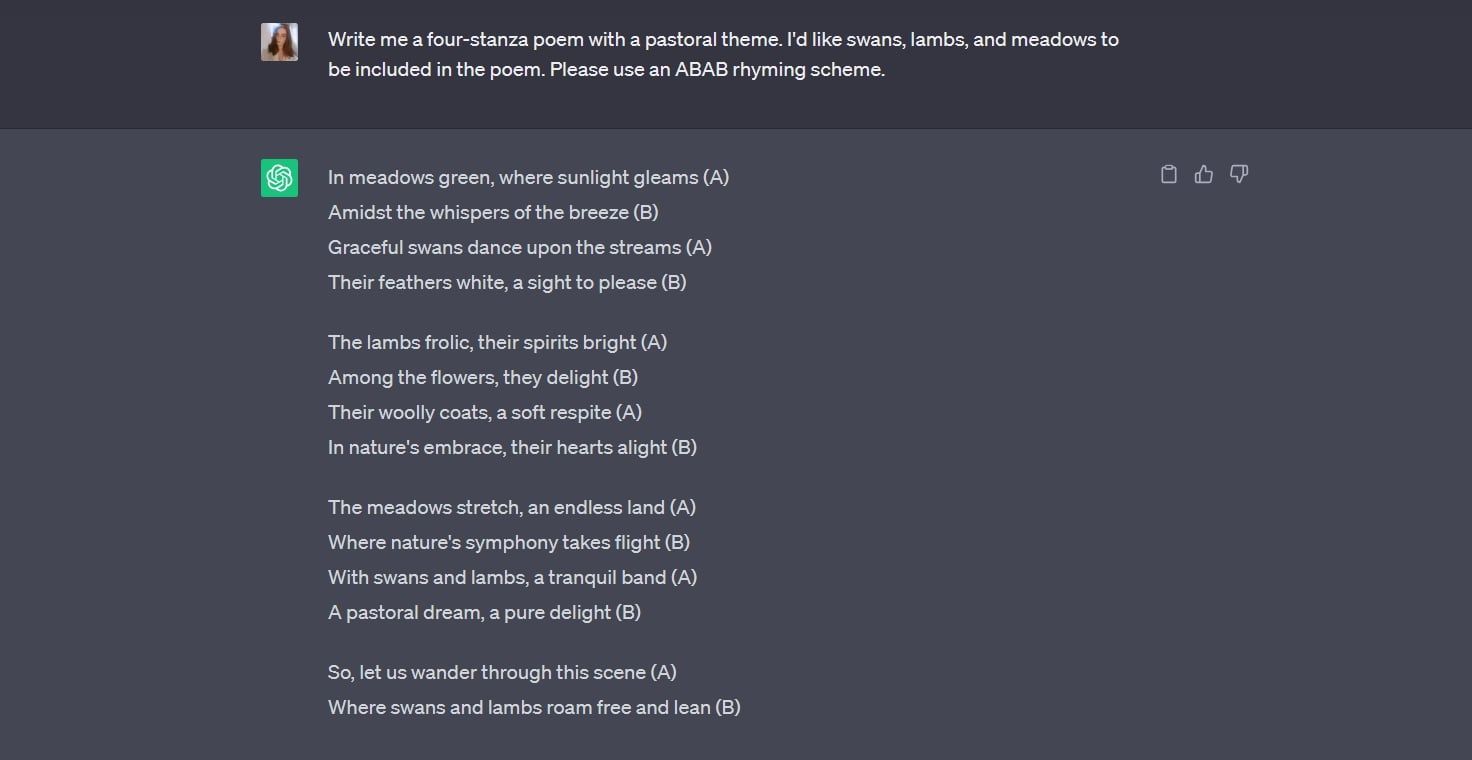Click the line "Their feathers white, a sight to please"
The width and height of the screenshot is (1472, 760).
(507, 283)
